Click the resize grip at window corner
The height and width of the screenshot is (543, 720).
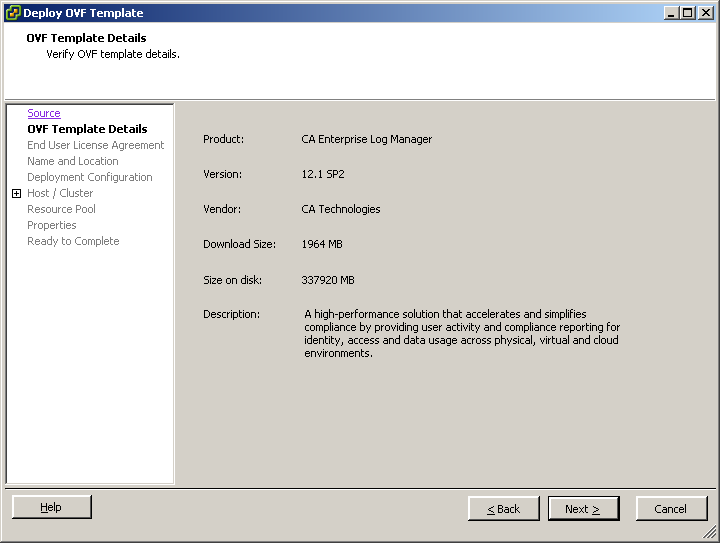711,535
